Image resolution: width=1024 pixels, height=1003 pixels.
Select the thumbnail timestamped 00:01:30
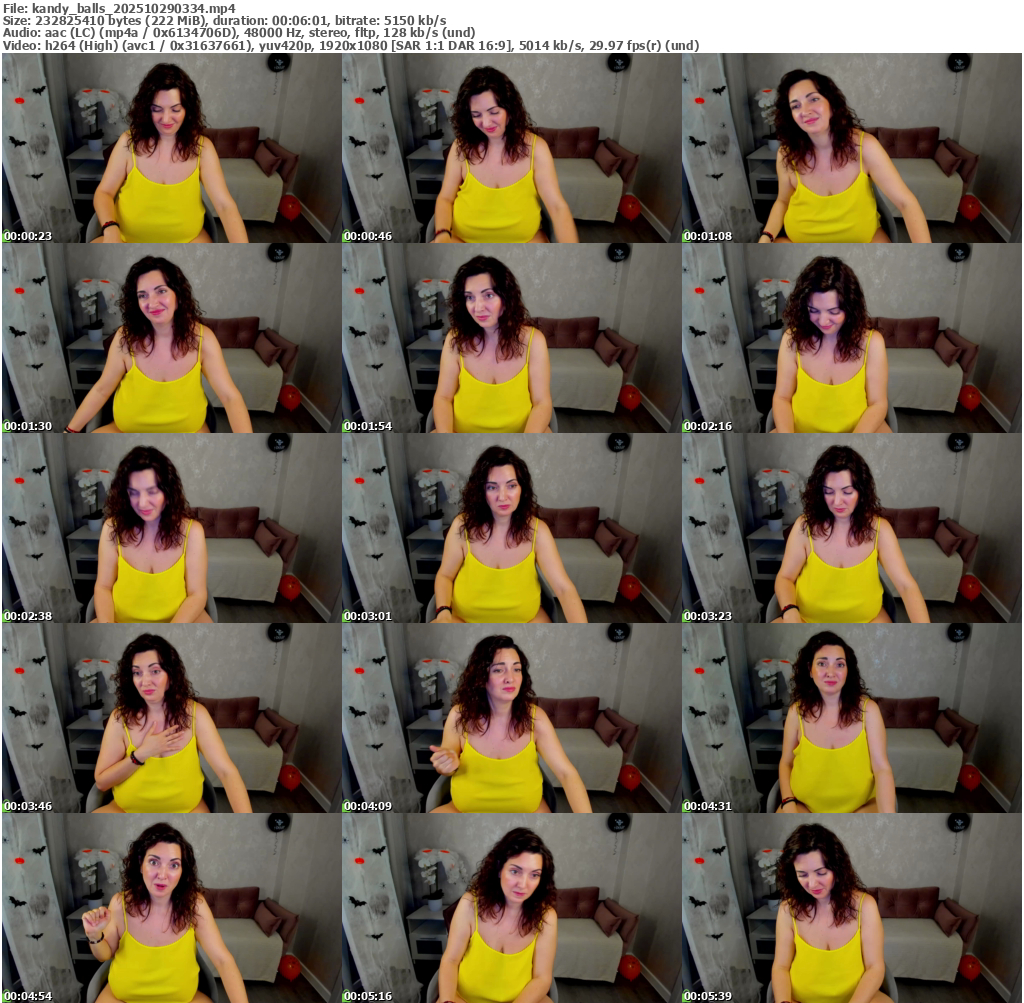pyautogui.click(x=171, y=338)
